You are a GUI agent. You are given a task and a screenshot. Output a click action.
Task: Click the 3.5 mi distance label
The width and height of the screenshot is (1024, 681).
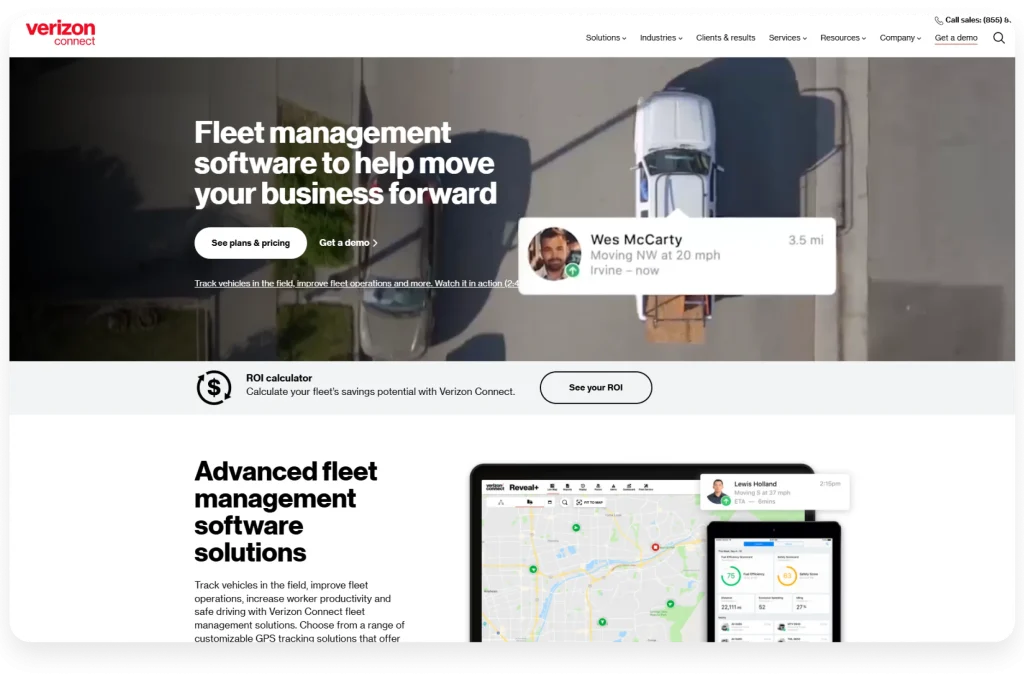pyautogui.click(x=806, y=240)
